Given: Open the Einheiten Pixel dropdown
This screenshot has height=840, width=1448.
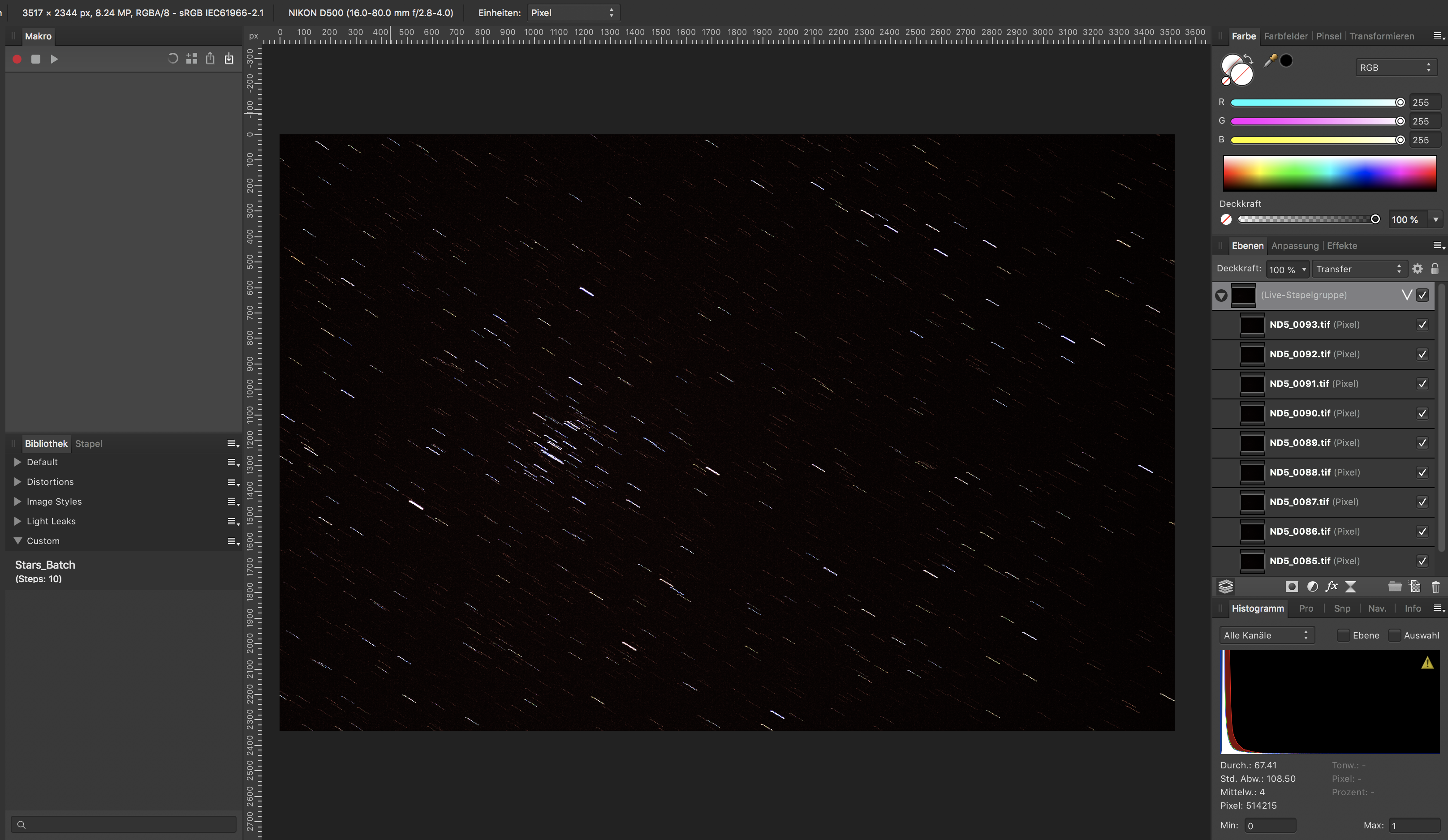Looking at the screenshot, I should [x=573, y=13].
